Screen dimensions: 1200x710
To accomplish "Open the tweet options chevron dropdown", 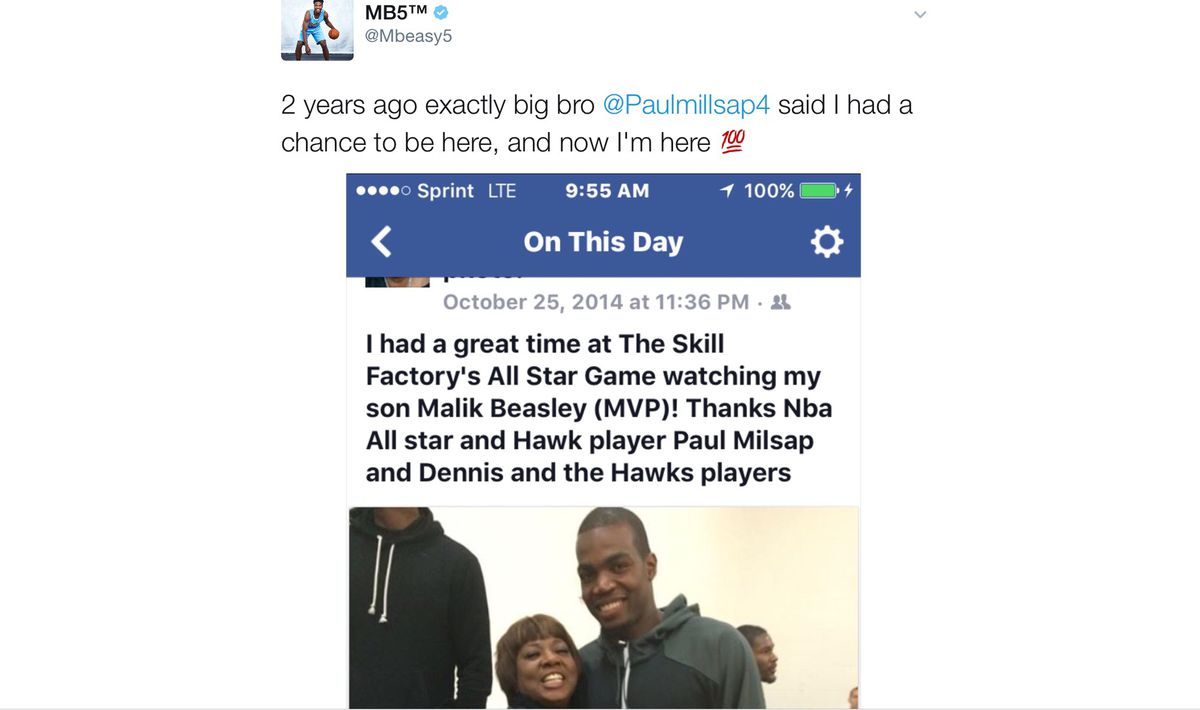I will click(921, 15).
